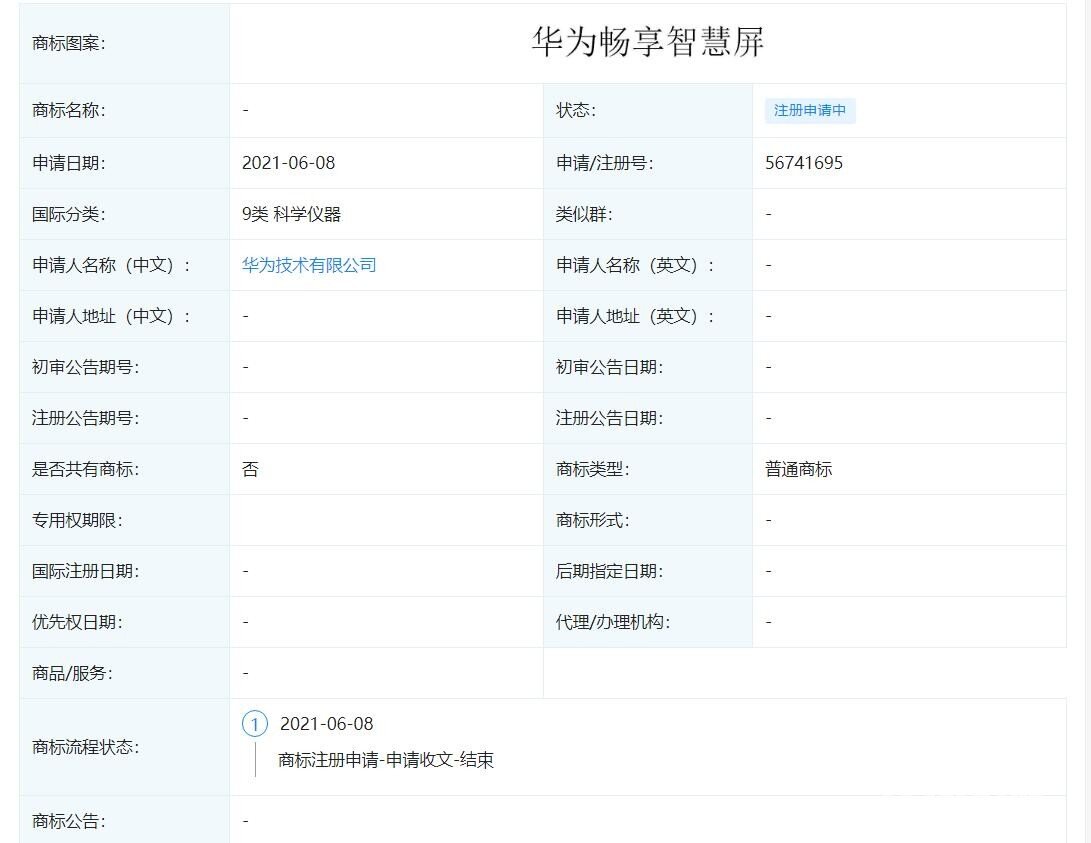The width and height of the screenshot is (1091, 843).
Task: Click the 国际注册日期 label
Action: click(x=86, y=572)
